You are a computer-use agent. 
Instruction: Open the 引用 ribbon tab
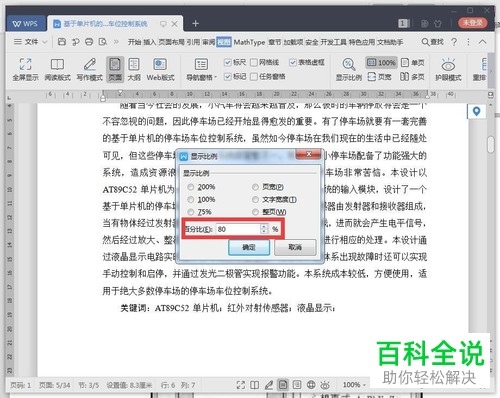click(193, 42)
